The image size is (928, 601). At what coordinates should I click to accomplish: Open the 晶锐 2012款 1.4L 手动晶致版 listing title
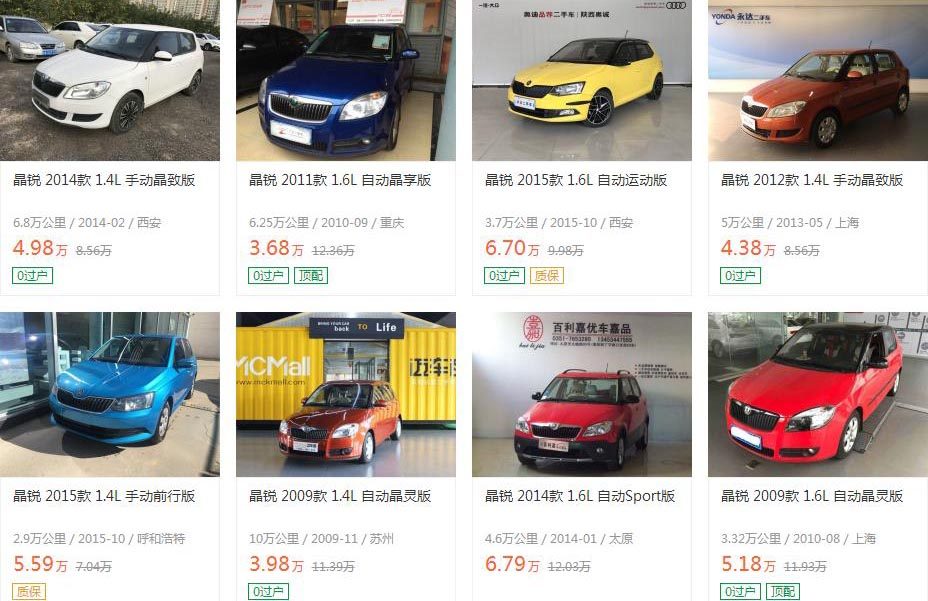coord(812,180)
